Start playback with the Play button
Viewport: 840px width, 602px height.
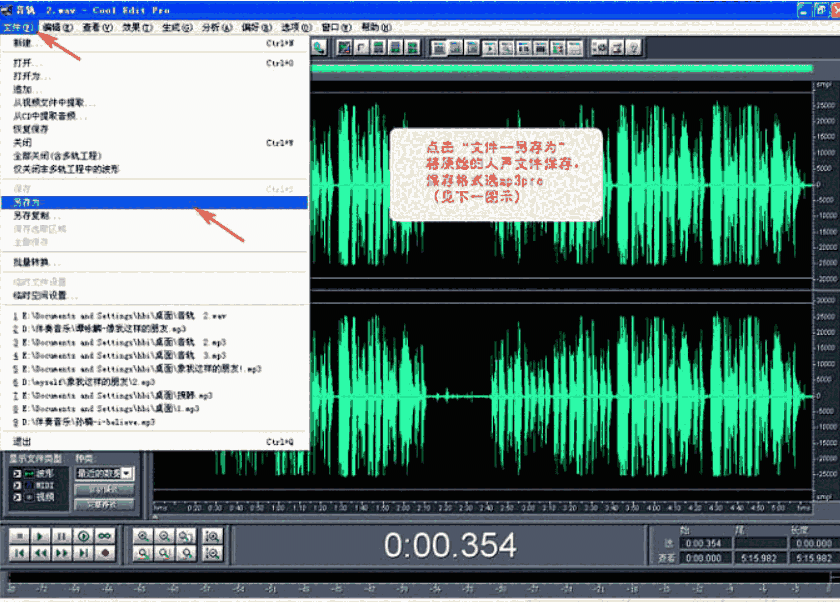point(40,535)
